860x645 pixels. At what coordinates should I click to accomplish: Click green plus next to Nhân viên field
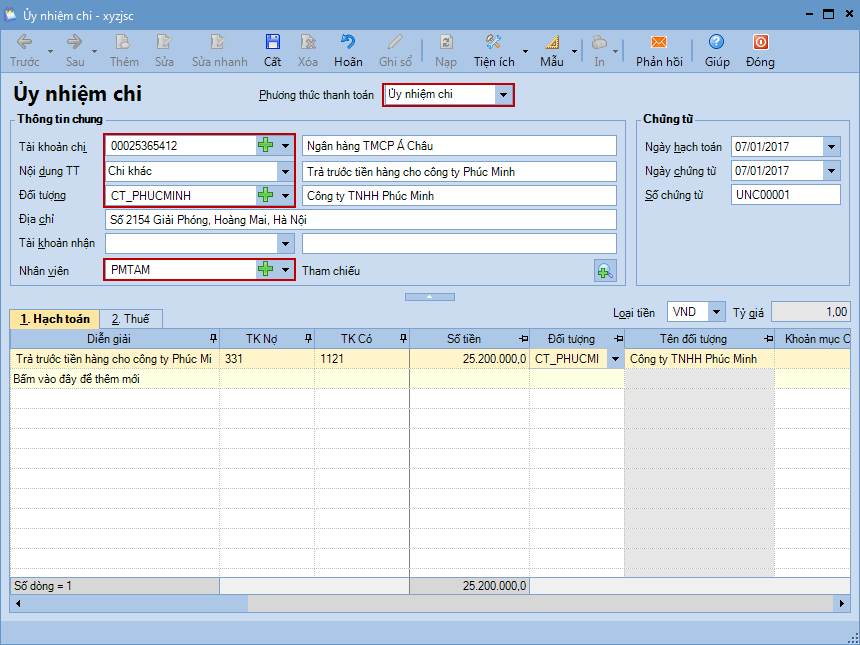(x=265, y=269)
